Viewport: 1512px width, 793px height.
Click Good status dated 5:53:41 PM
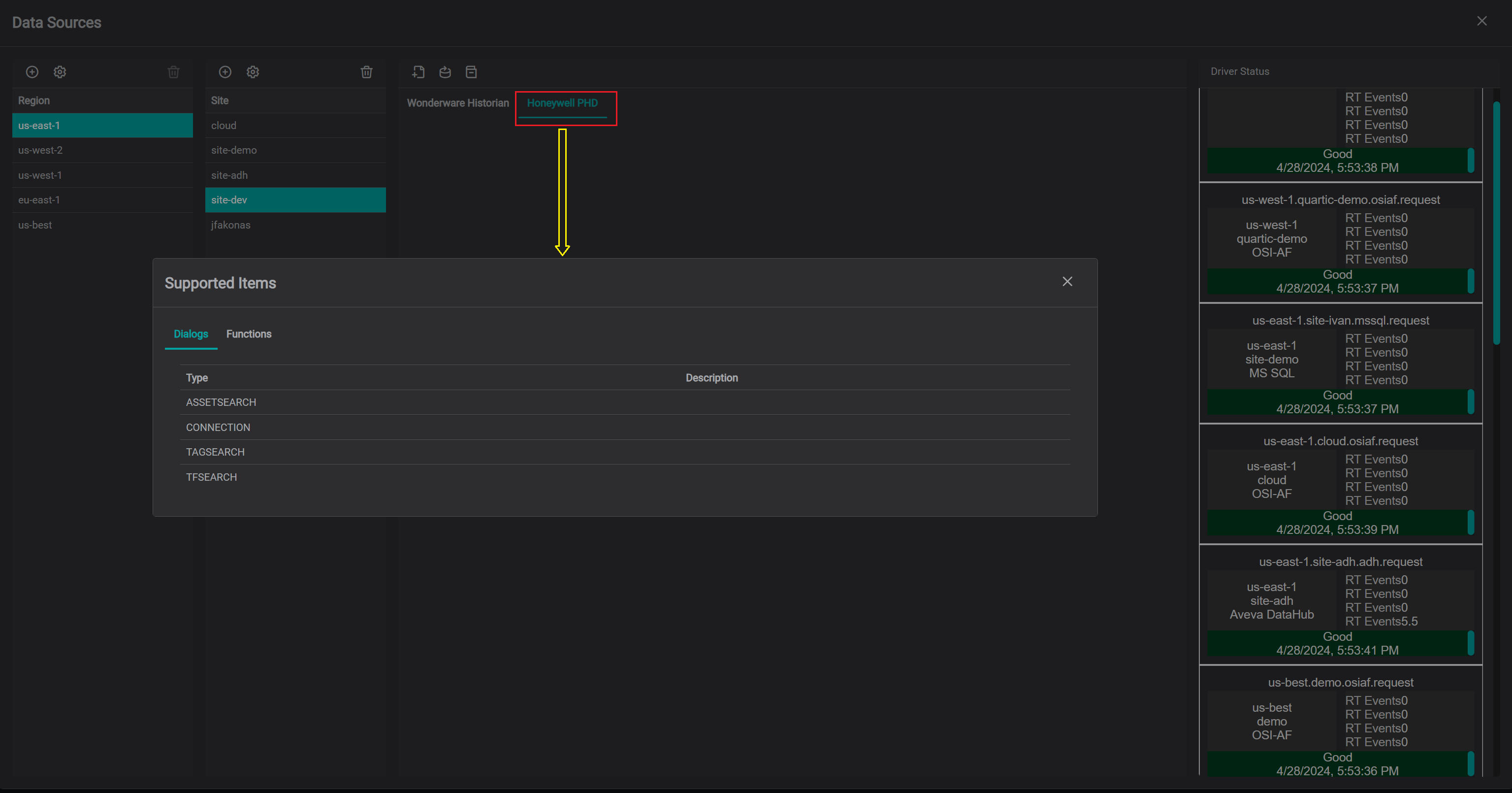coord(1337,643)
